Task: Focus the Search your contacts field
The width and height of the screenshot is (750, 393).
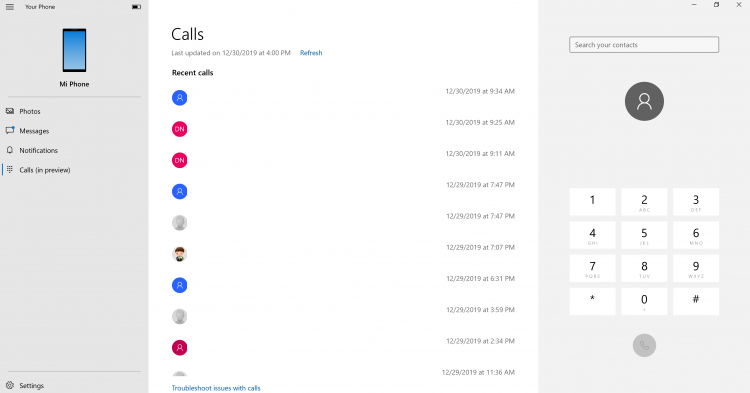Action: (644, 45)
